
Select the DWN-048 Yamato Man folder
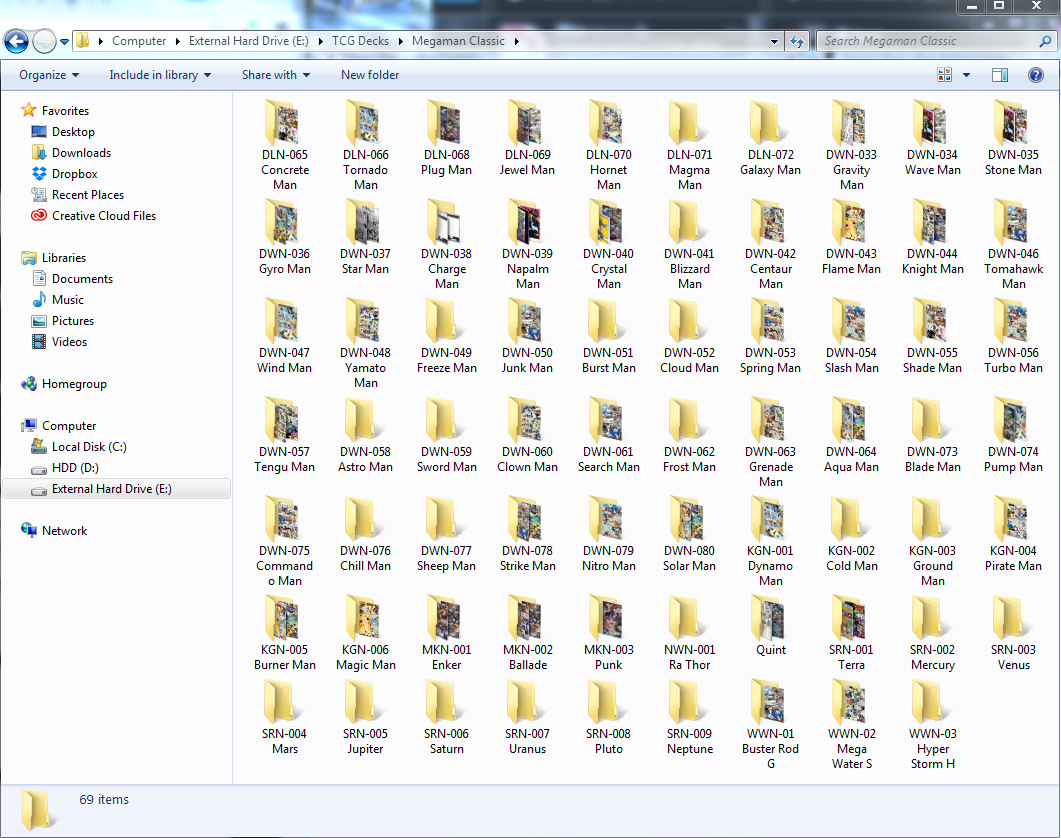pyautogui.click(x=365, y=343)
